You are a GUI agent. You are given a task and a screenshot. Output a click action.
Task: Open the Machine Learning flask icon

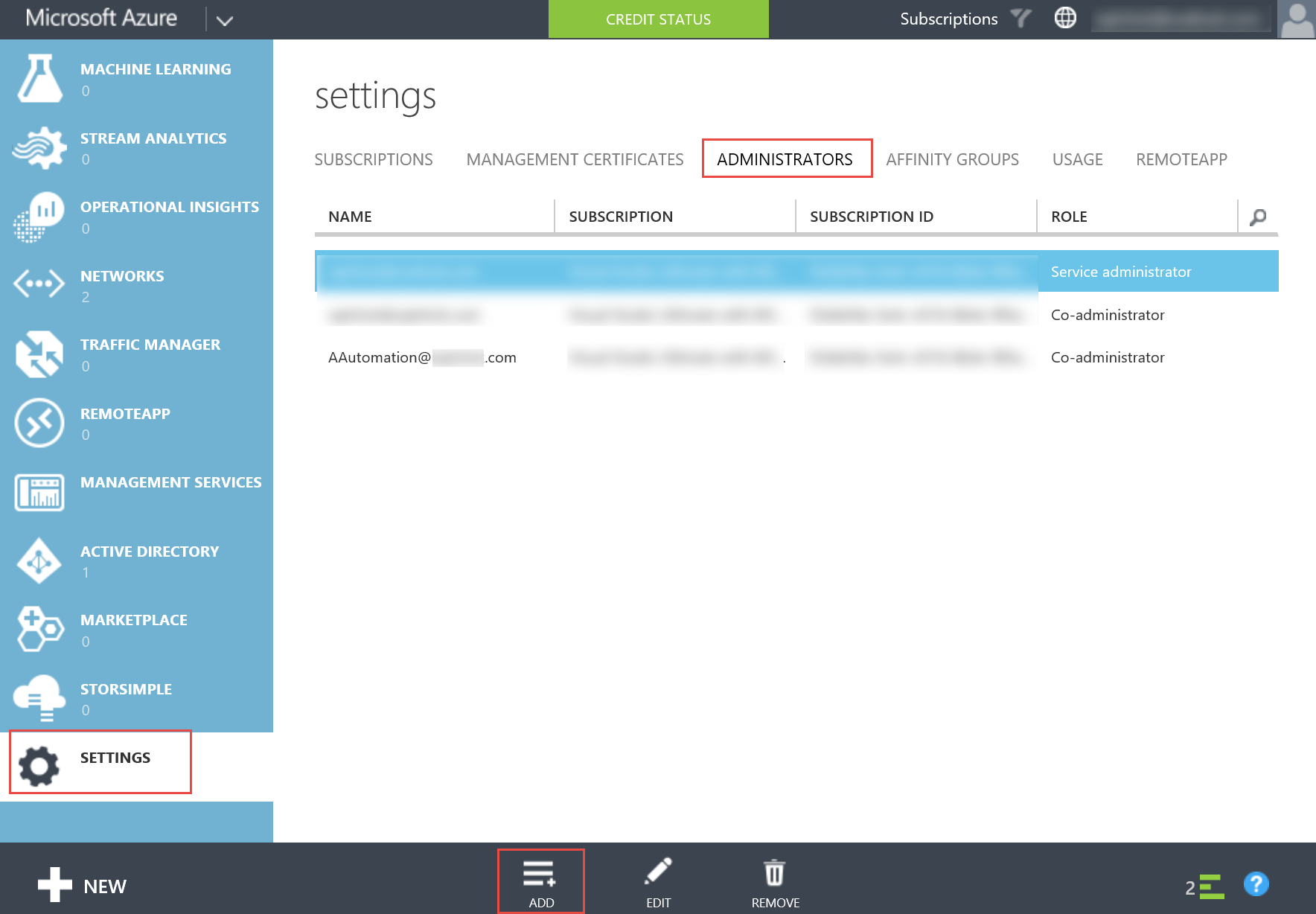click(x=39, y=78)
